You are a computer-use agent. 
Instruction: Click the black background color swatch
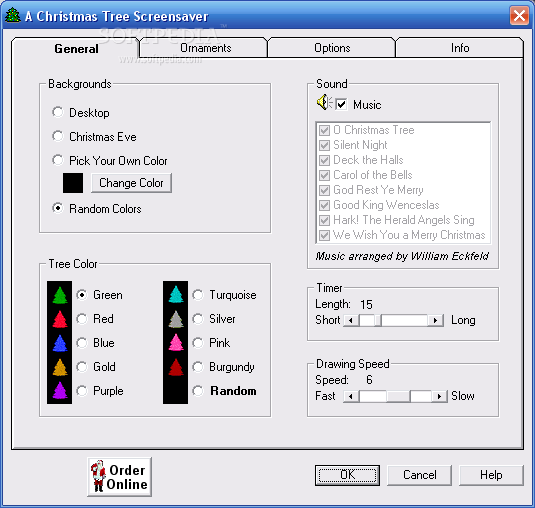click(73, 183)
